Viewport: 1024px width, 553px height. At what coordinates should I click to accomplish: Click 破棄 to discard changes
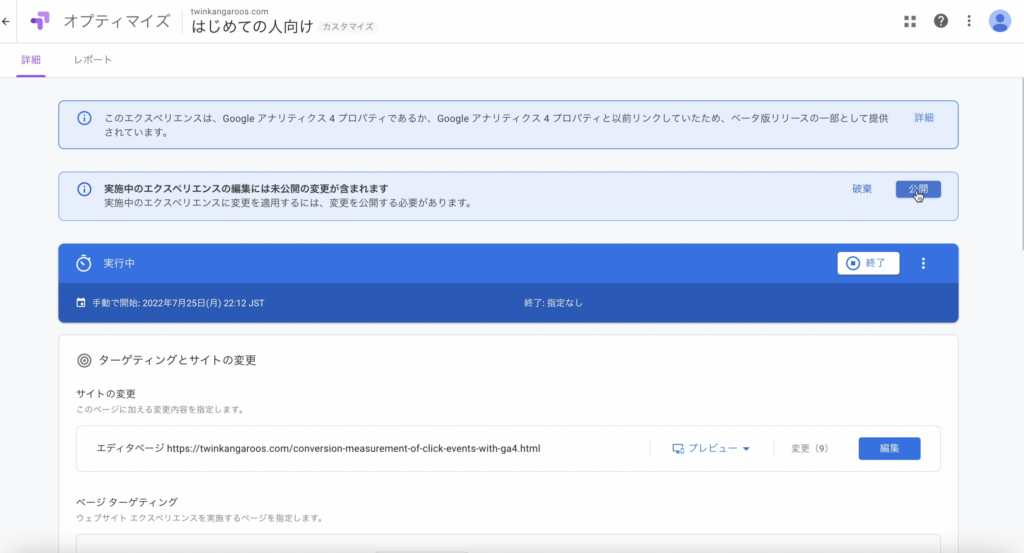pos(861,189)
